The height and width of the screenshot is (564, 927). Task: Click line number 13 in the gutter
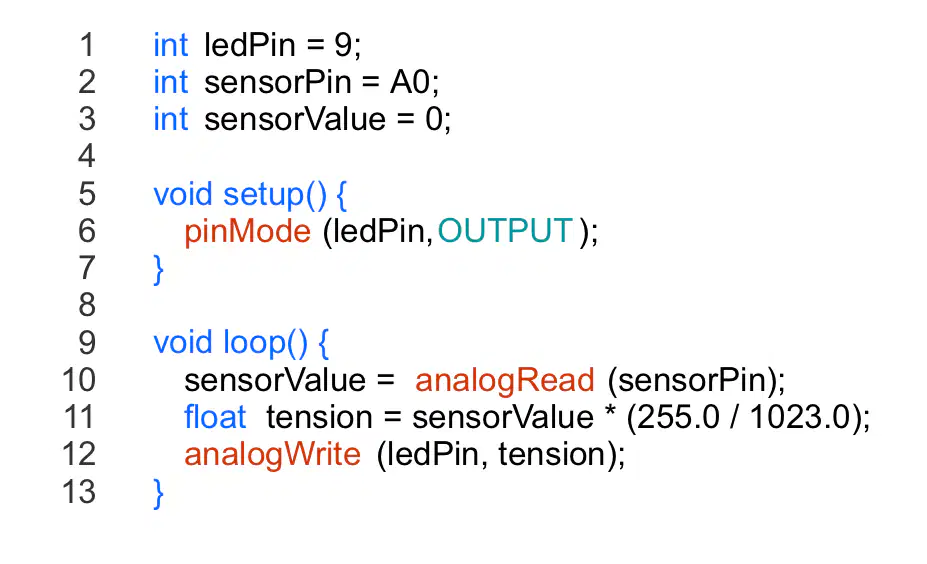click(79, 492)
